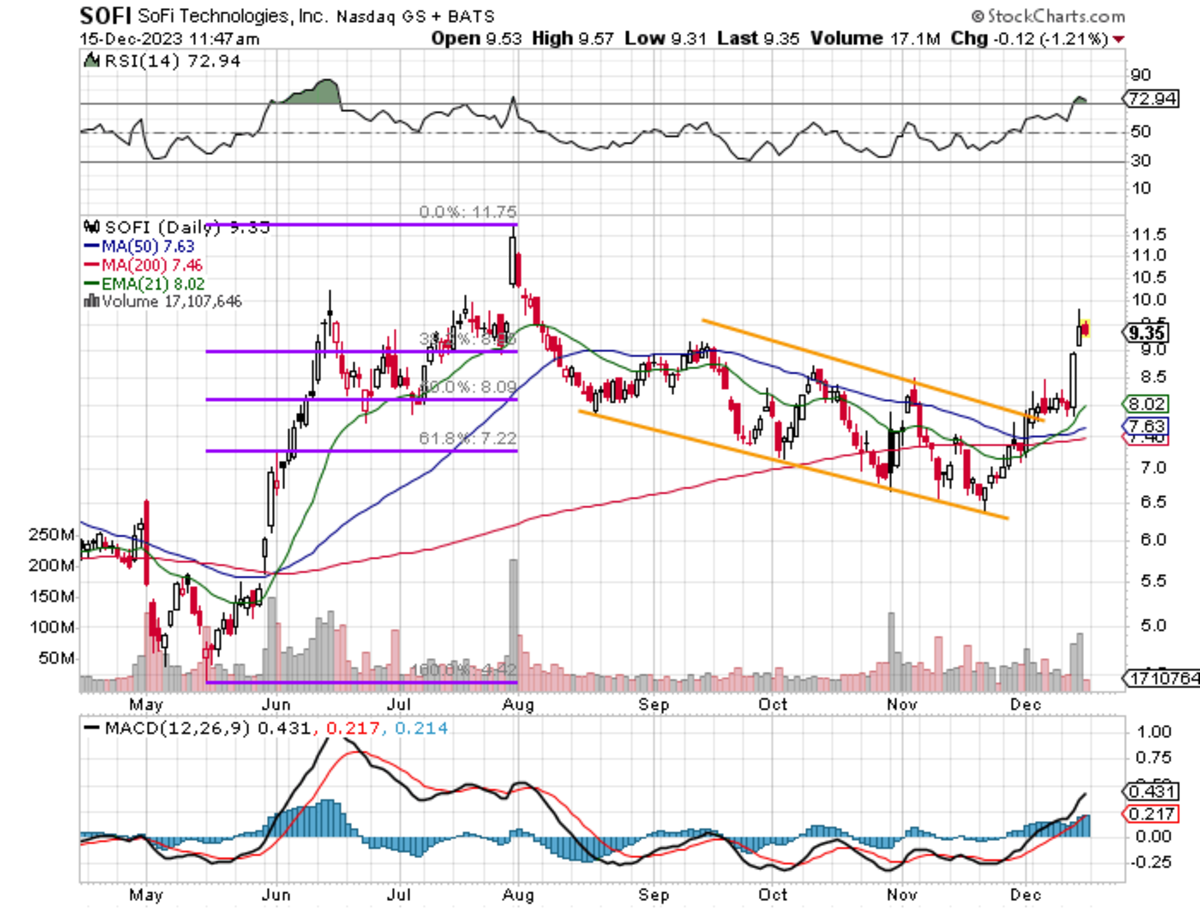
Task: Click the red down-triangle next to Chg
Action: click(x=1117, y=39)
